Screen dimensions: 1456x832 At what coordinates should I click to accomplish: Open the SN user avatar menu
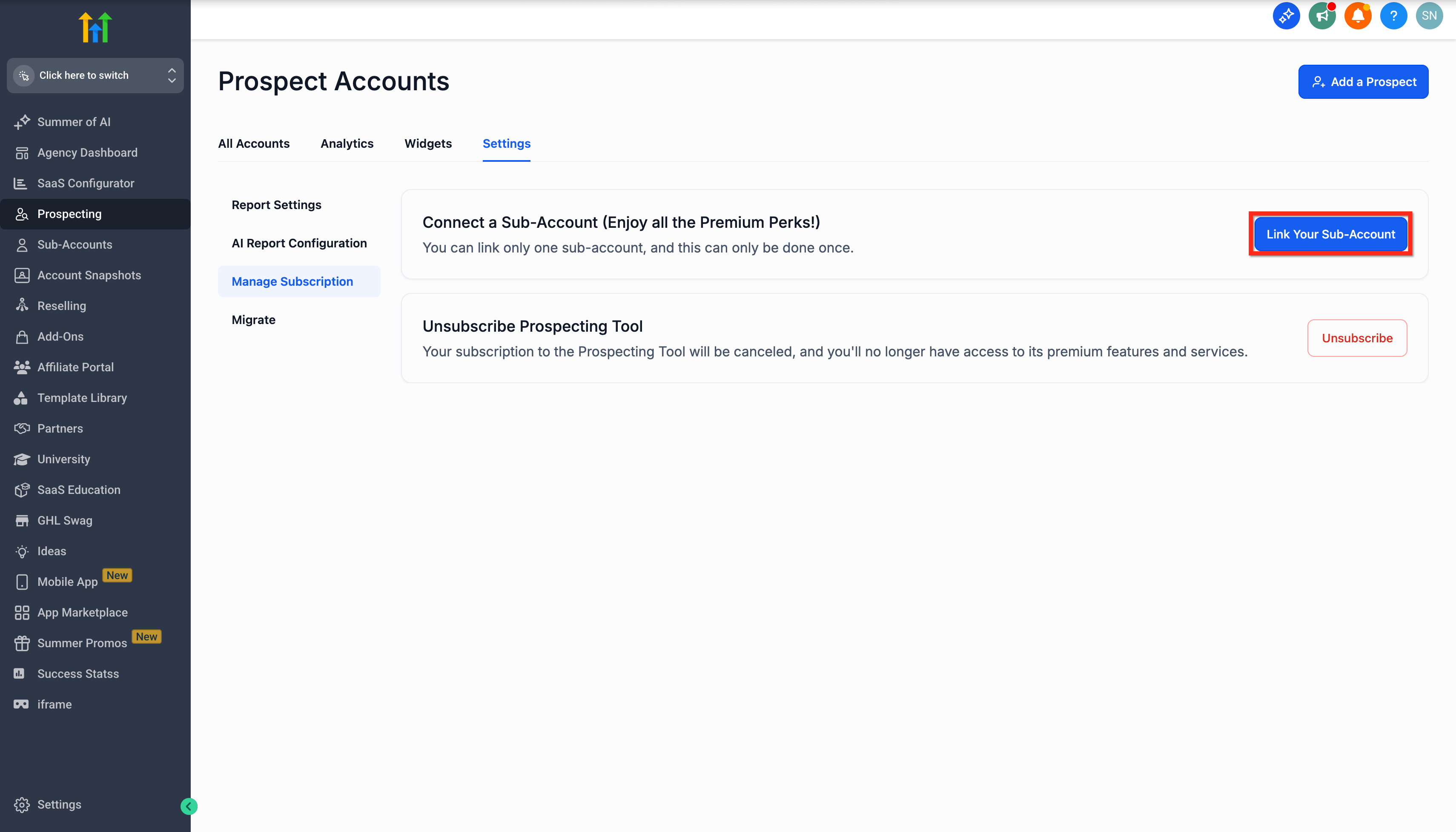click(x=1429, y=16)
